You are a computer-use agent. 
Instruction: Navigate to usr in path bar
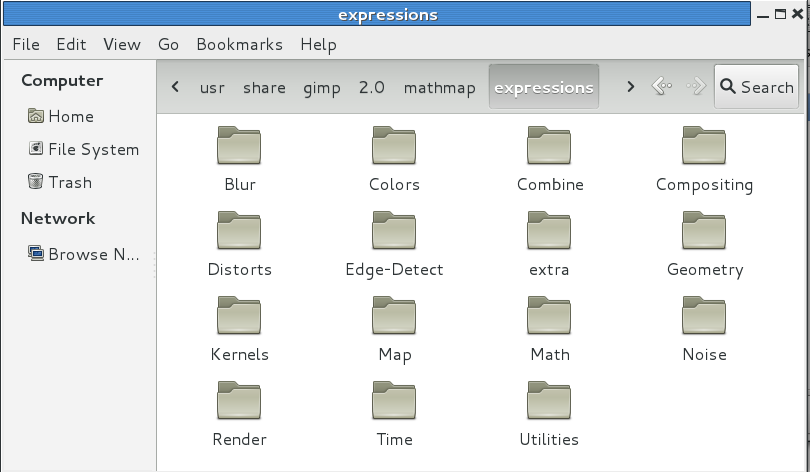[212, 87]
